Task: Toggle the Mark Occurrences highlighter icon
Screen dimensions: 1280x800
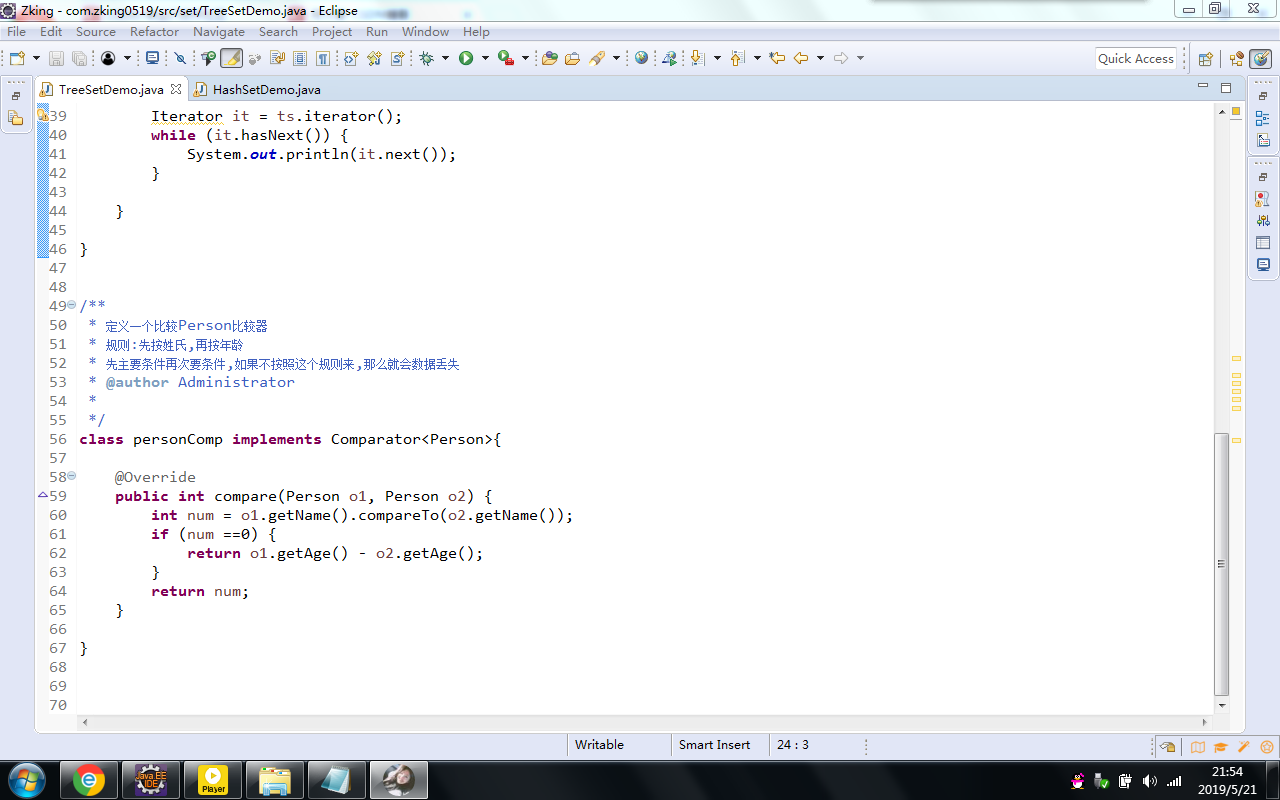Action: coord(231,58)
